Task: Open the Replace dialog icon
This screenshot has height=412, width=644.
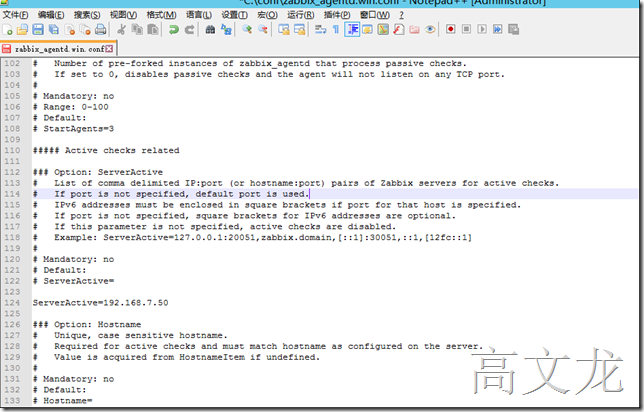Action: point(226,30)
